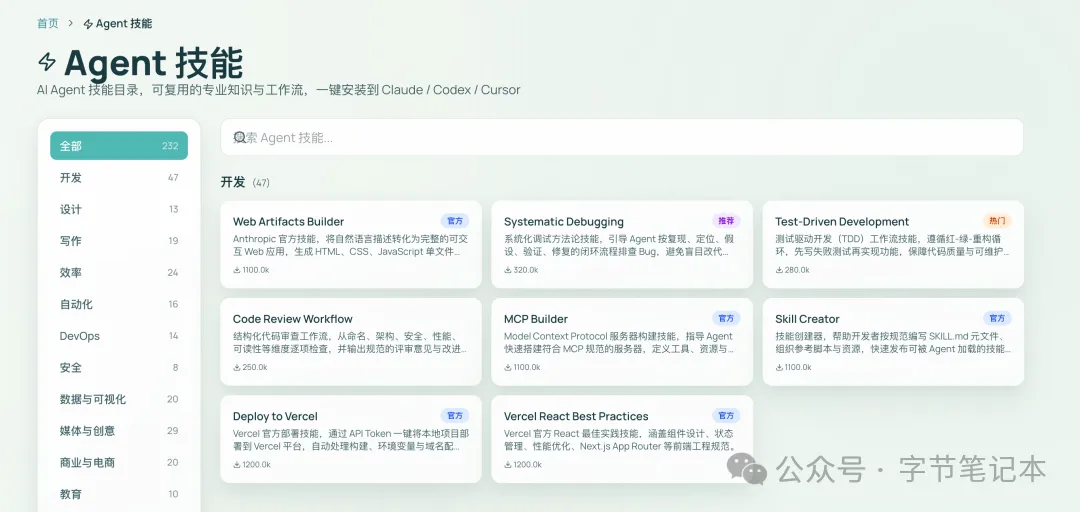Click download icon on MCP Builder
Viewport: 1080px width, 512px height.
point(508,367)
